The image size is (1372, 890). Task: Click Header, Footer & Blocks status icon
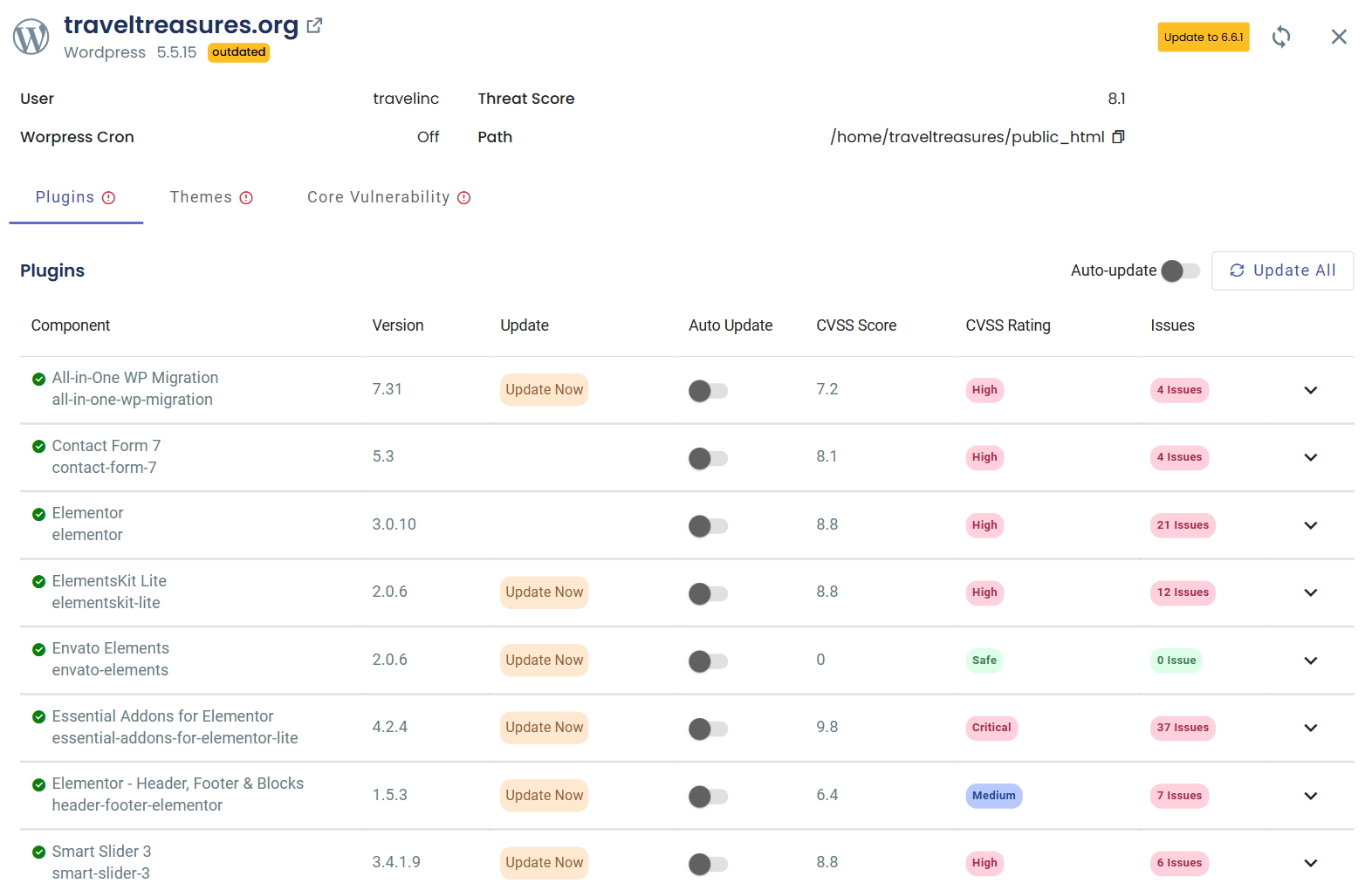(x=38, y=784)
